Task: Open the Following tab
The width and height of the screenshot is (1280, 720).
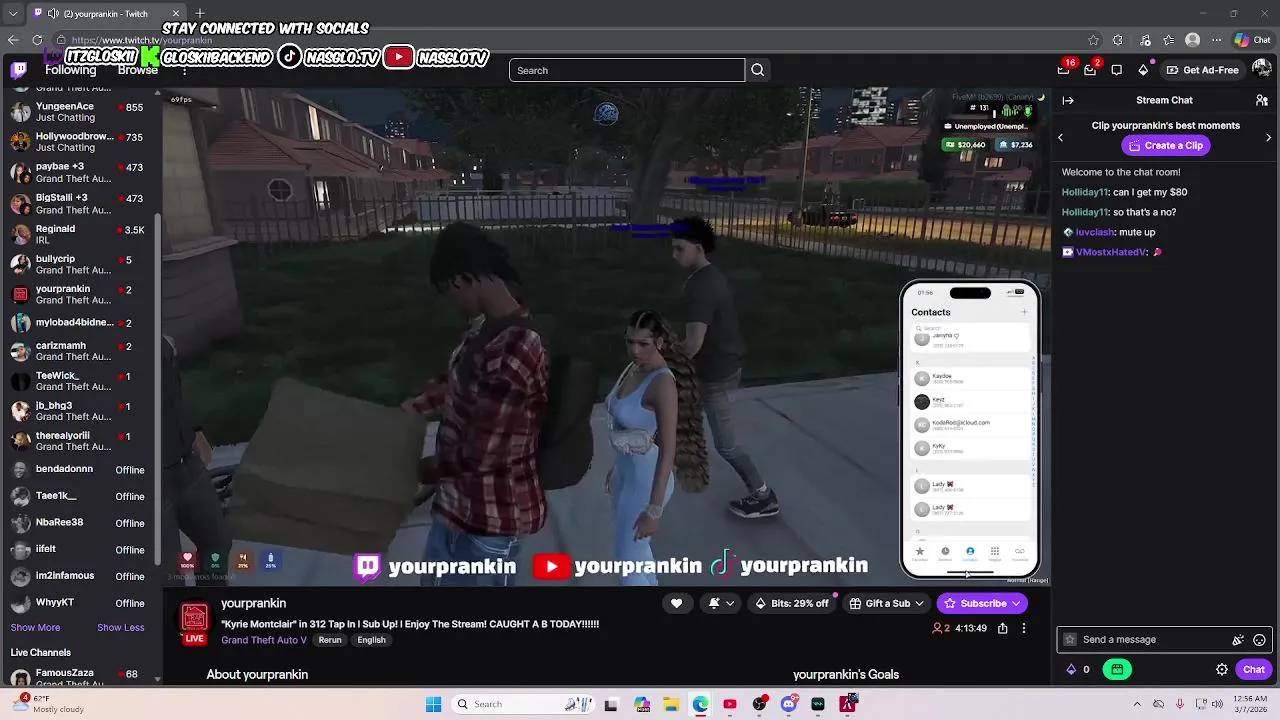Action: [x=70, y=70]
